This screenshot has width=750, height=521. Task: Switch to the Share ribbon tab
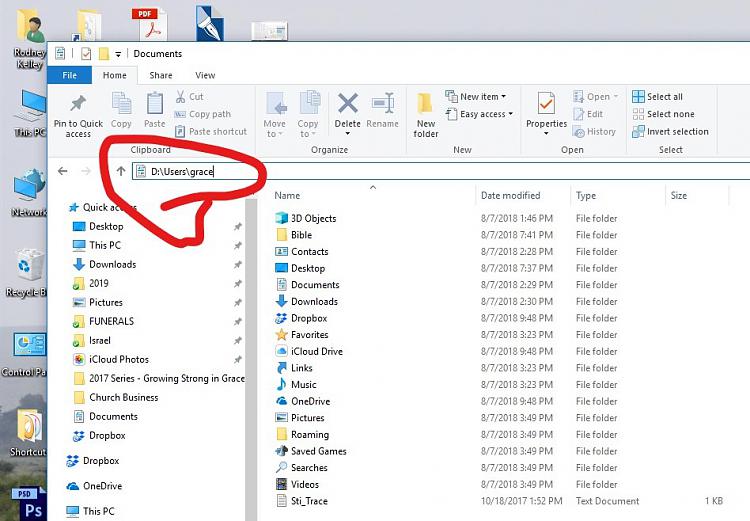tap(161, 75)
